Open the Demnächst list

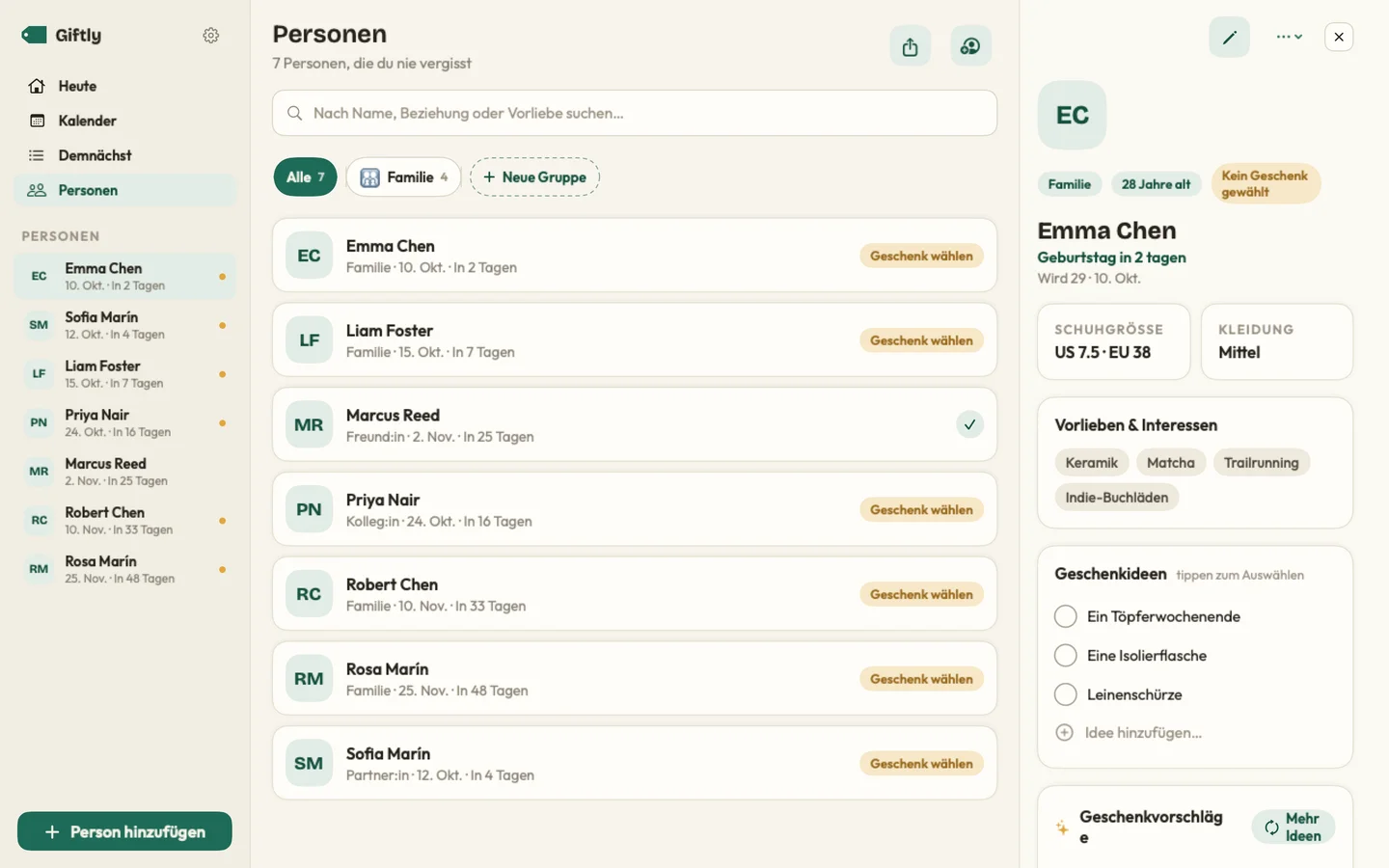pos(125,155)
